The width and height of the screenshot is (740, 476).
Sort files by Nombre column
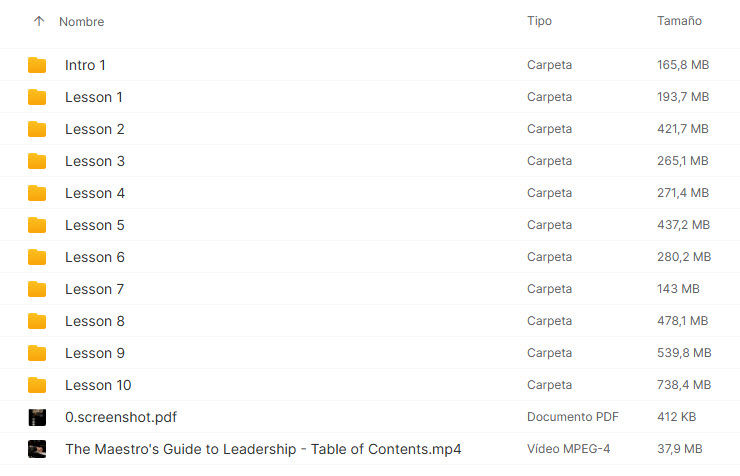[81, 22]
